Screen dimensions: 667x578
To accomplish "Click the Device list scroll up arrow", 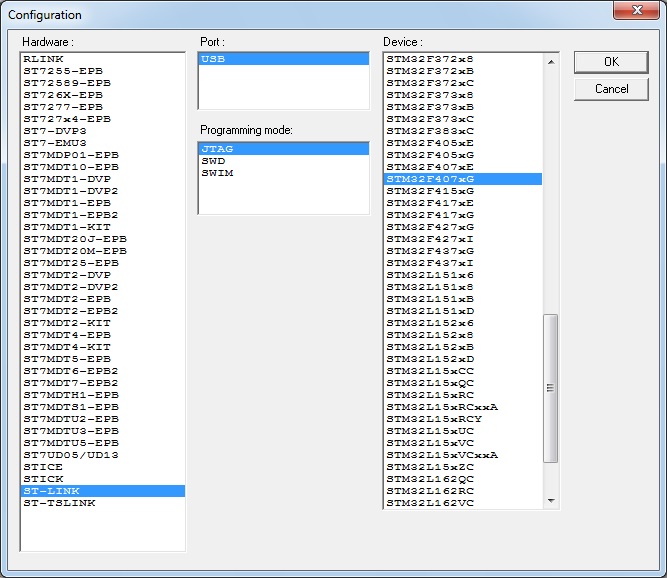I will (x=551, y=62).
